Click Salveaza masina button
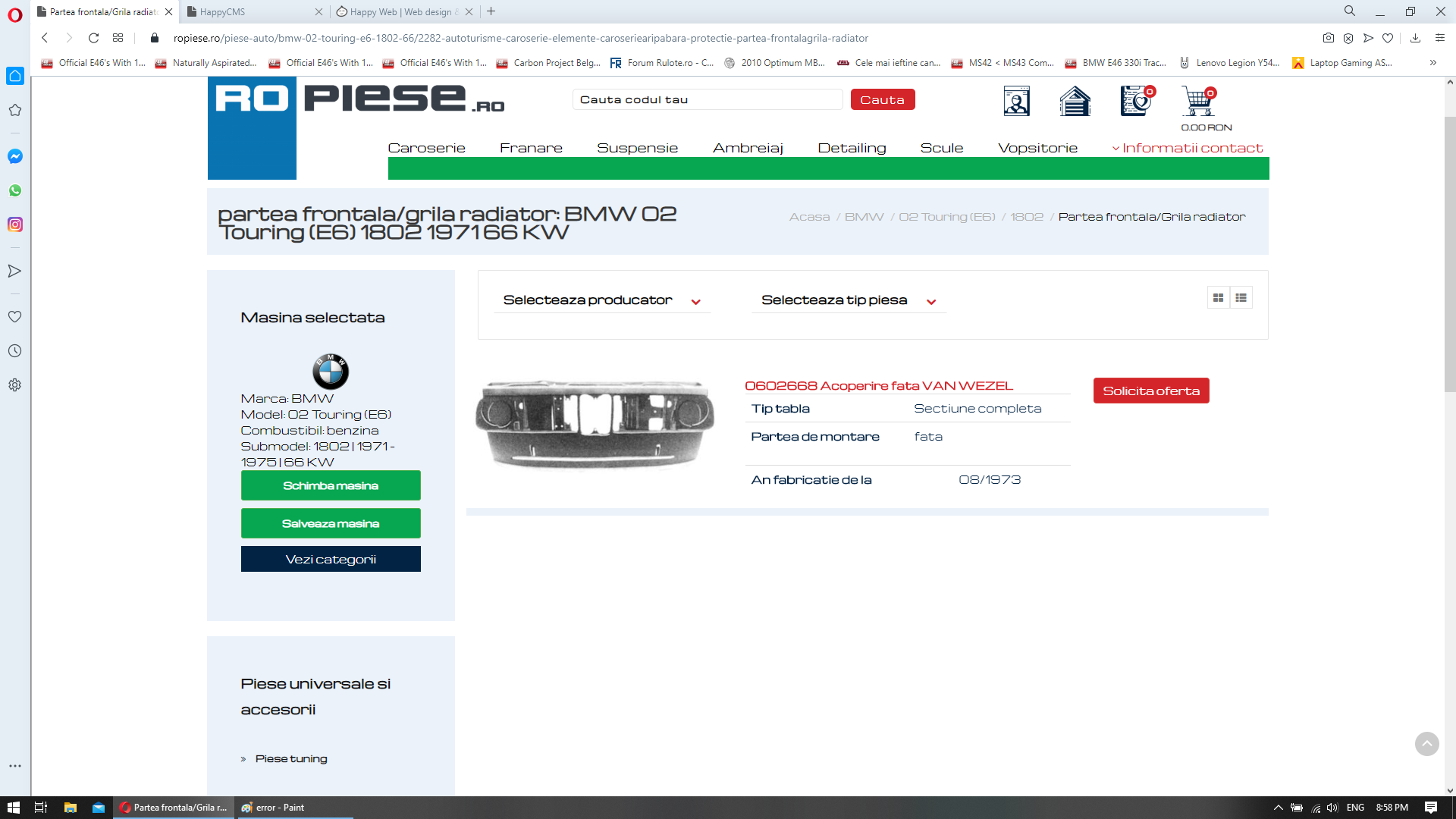This screenshot has height=819, width=1456. tap(331, 523)
